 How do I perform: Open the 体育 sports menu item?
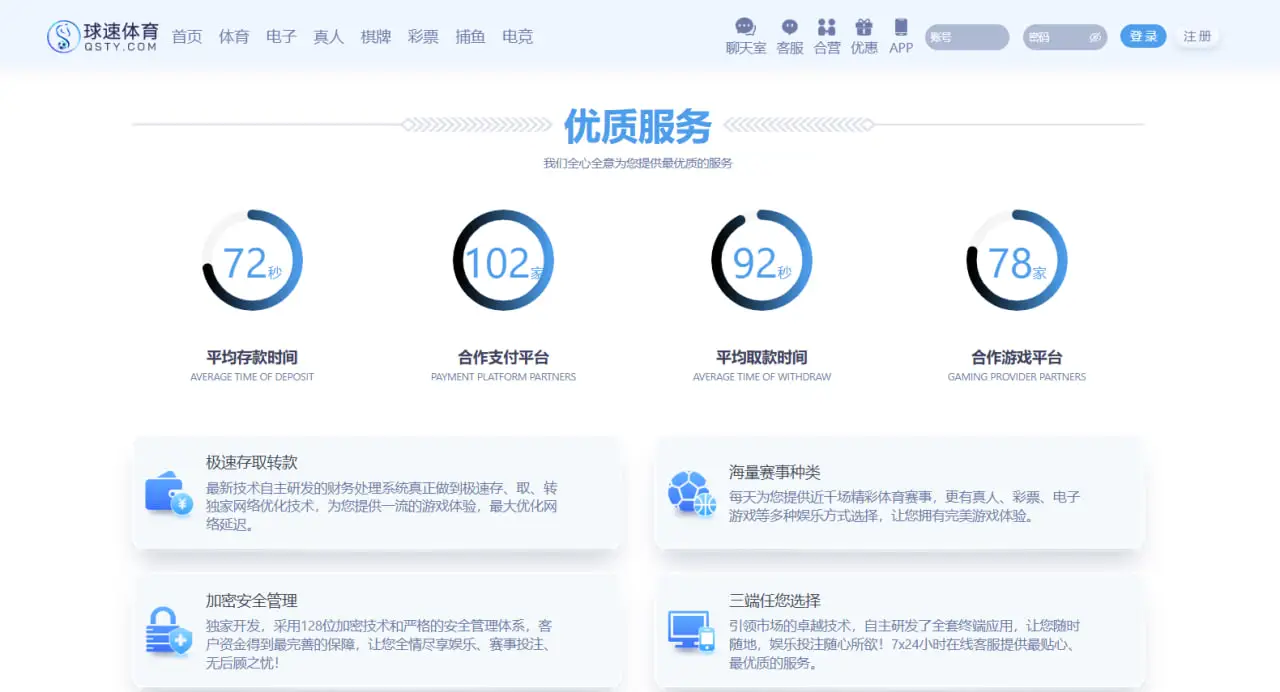(x=234, y=37)
